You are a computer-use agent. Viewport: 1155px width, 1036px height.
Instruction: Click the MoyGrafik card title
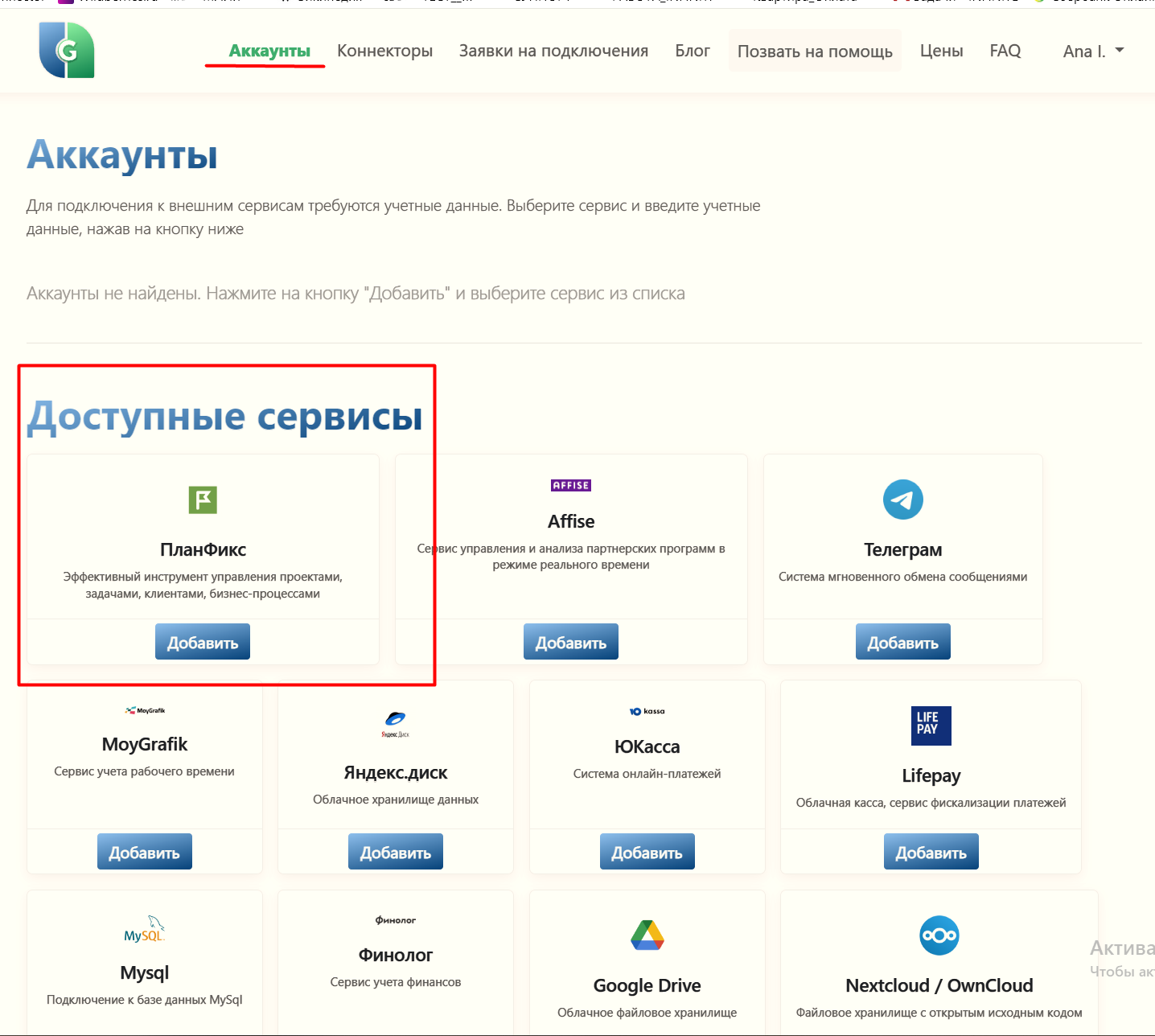145,744
